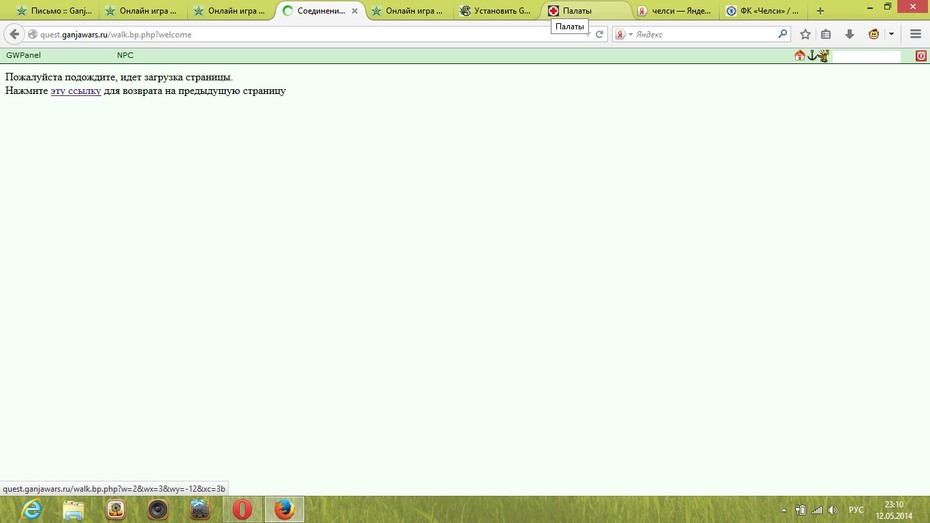Click the battery power tray icon
This screenshot has height=523, width=930.
[x=801, y=510]
